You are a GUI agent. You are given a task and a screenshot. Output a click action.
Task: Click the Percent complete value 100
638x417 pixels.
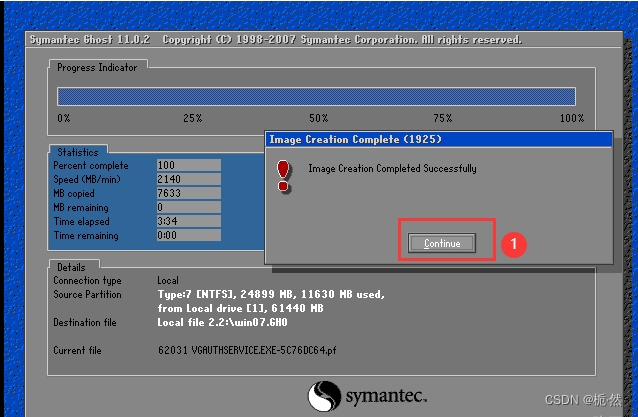coord(189,165)
